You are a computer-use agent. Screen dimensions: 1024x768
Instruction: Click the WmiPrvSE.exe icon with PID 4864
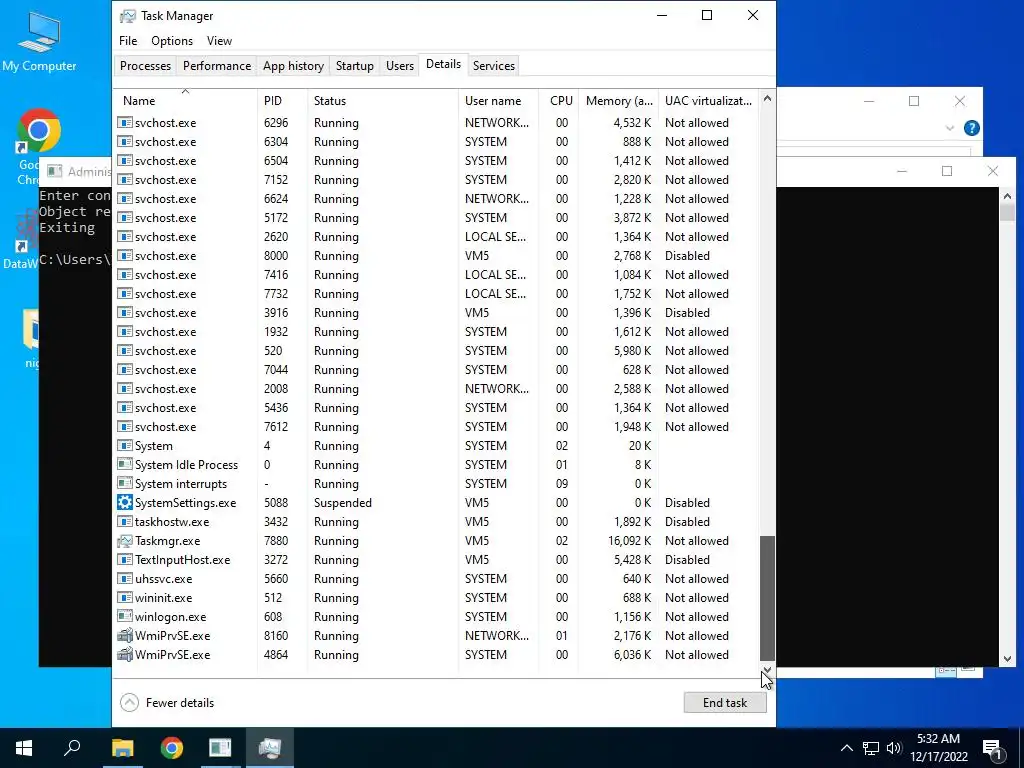point(125,654)
